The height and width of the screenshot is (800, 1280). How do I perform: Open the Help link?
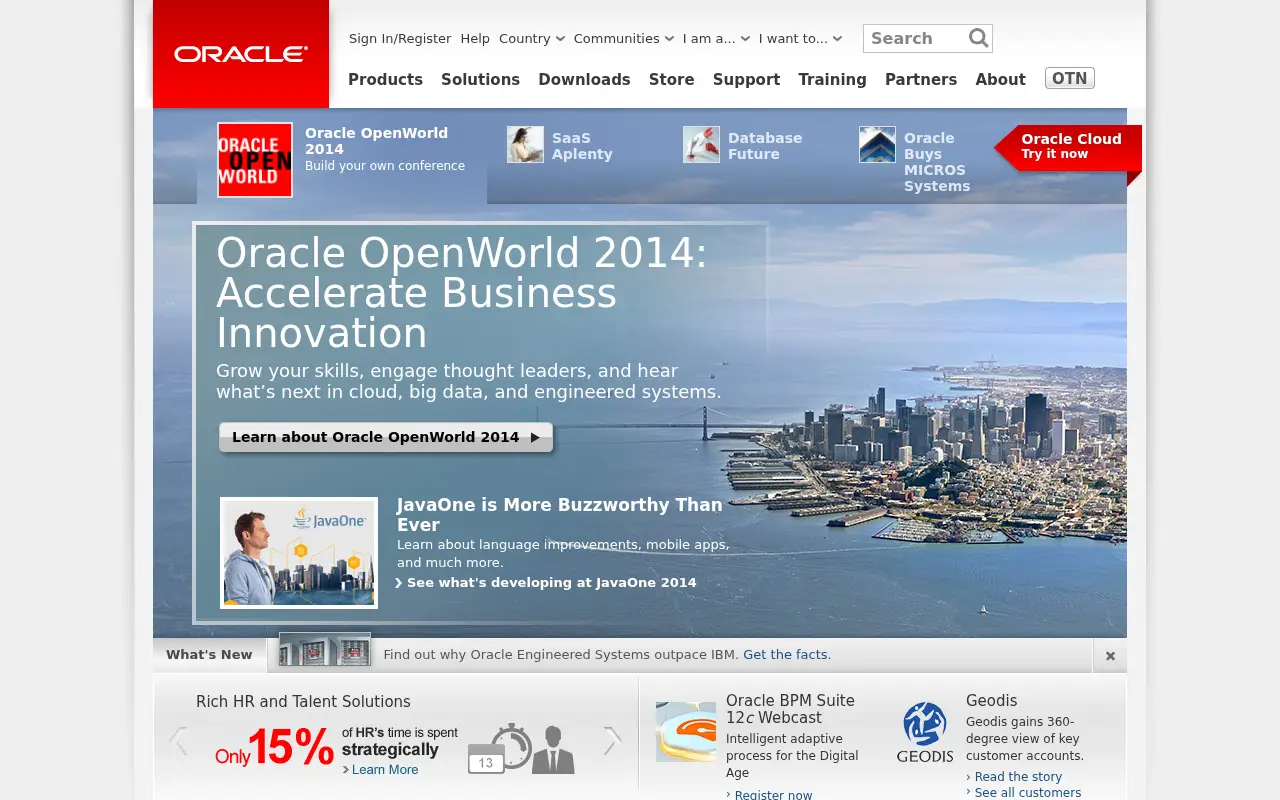point(475,38)
